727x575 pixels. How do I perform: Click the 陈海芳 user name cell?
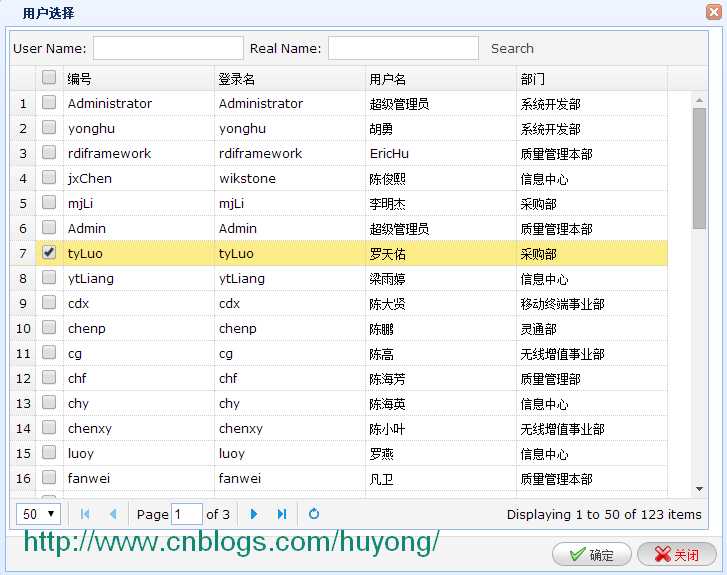point(441,379)
